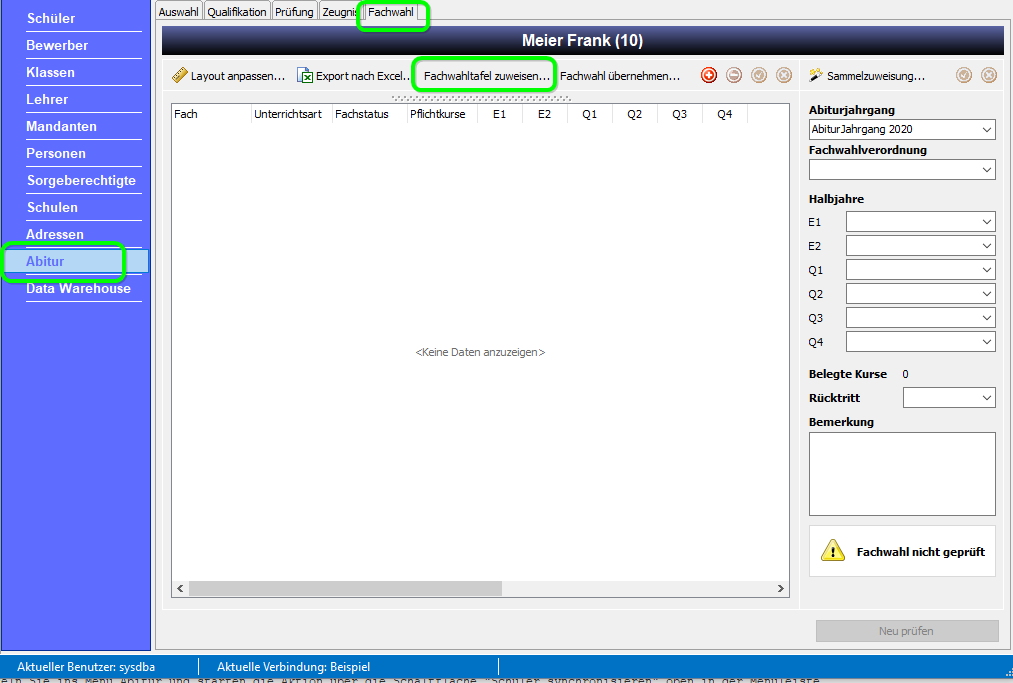Open the Abiturjahrgang dropdown

point(902,129)
